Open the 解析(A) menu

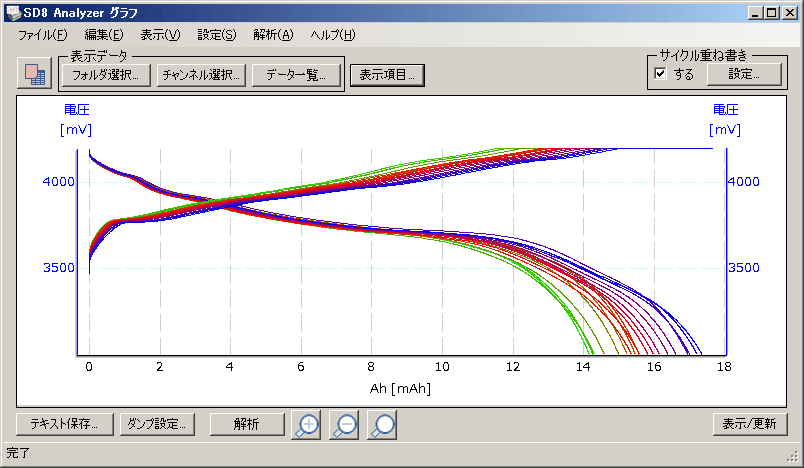tap(273, 35)
